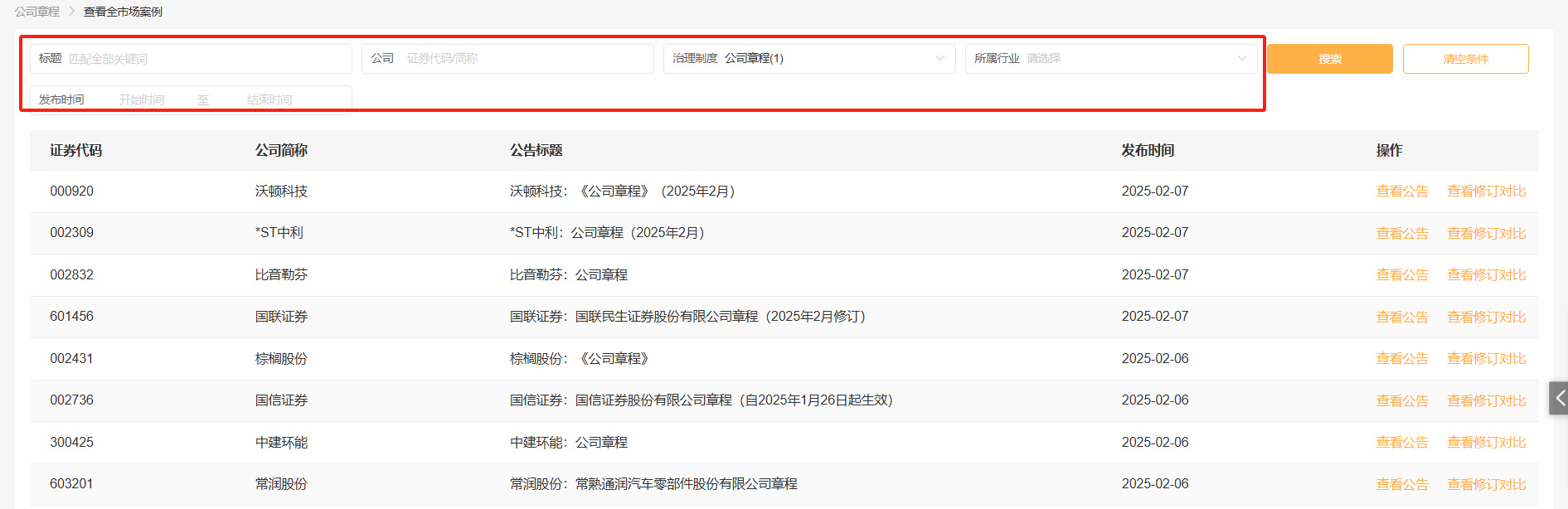Click company name *ST中利 in 公司简称 column
This screenshot has height=509, width=1568.
coord(279,233)
